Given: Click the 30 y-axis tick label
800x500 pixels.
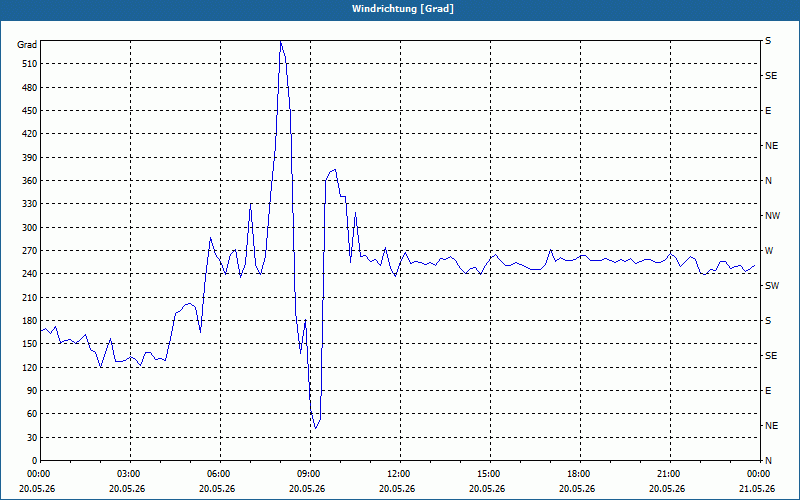Looking at the screenshot, I should (32, 438).
